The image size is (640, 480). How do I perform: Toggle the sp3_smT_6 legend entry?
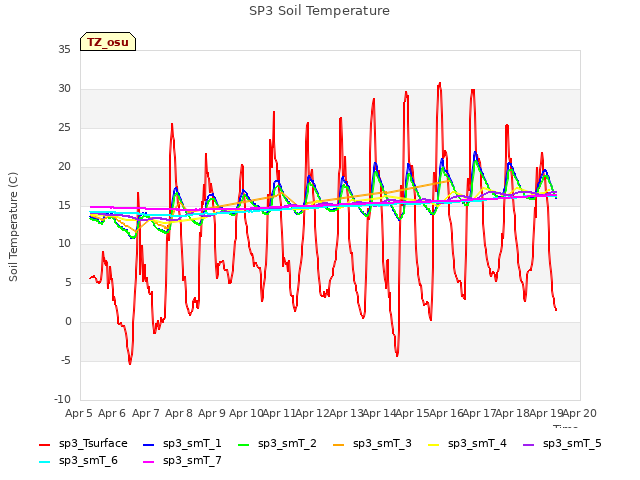[x=78, y=461]
